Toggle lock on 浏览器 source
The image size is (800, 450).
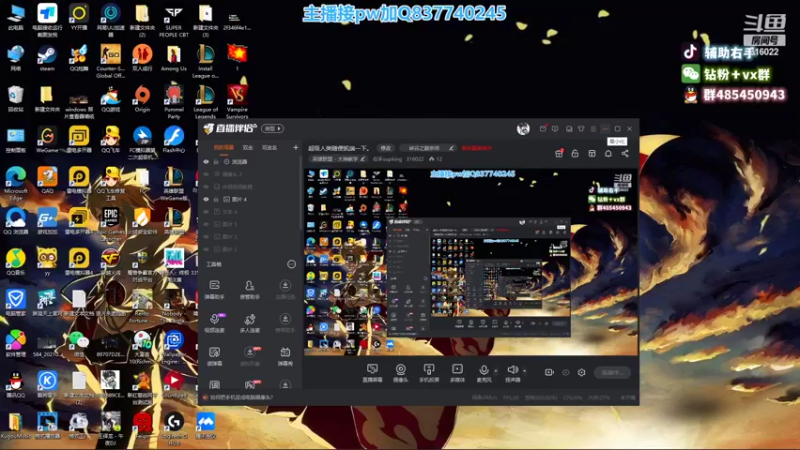point(216,162)
